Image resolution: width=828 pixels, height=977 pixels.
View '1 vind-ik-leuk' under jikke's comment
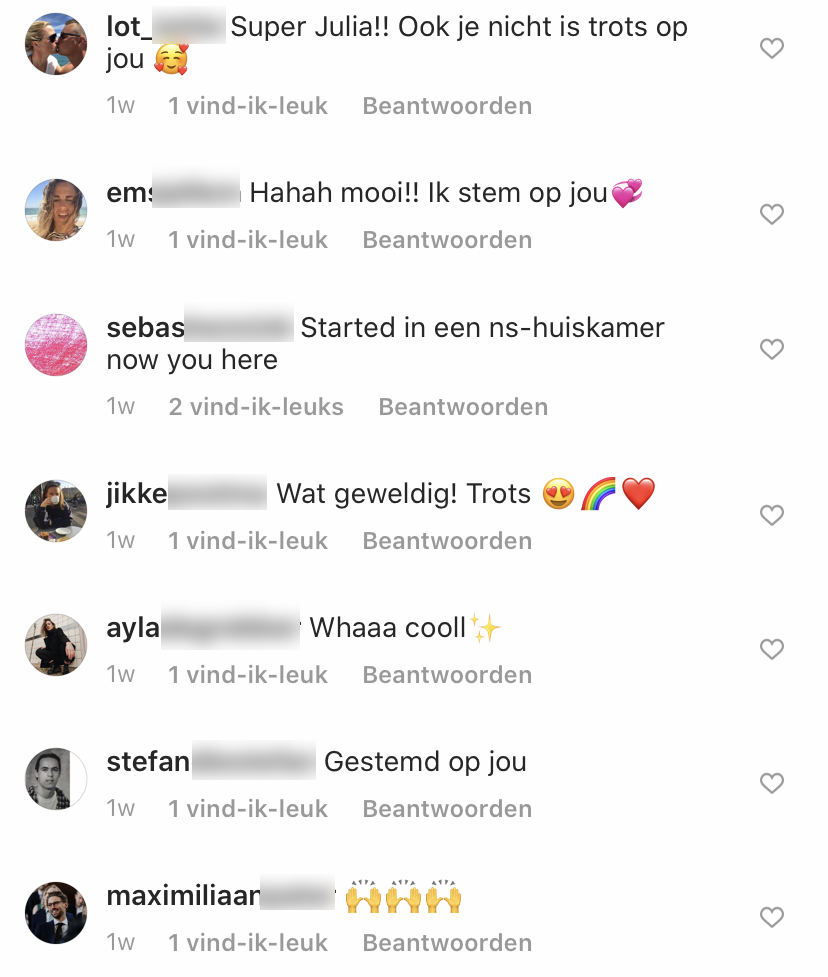point(248,541)
